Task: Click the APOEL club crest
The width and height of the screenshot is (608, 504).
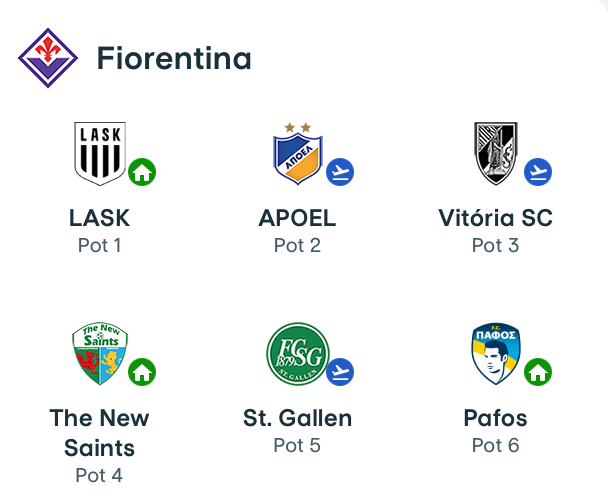Action: [297, 155]
